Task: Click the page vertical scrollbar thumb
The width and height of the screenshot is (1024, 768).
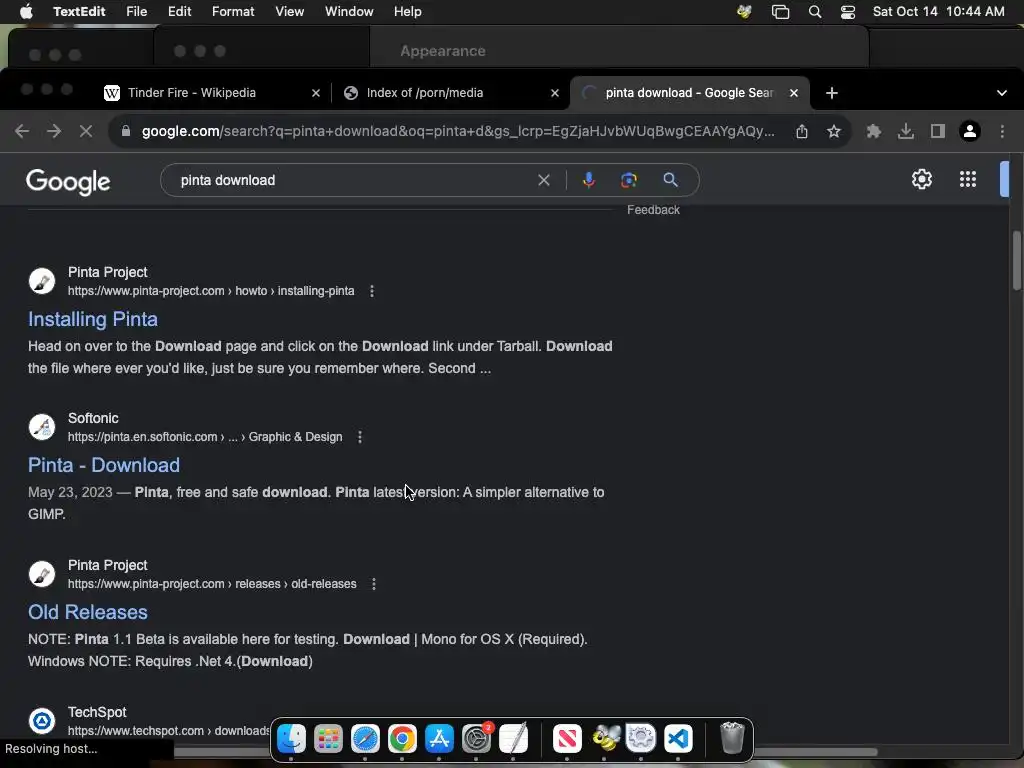Action: 1017,261
